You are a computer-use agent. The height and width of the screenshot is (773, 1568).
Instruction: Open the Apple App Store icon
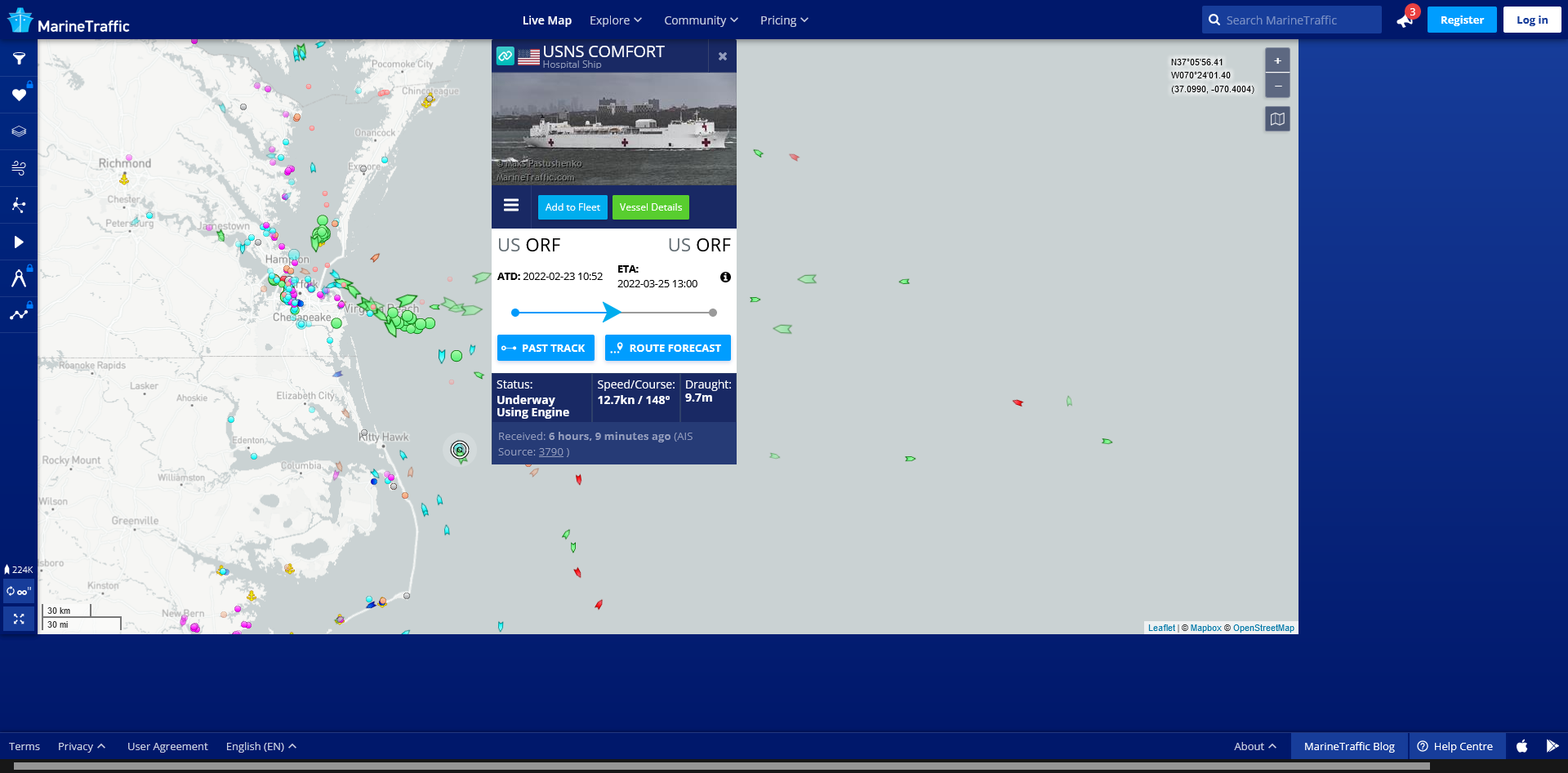click(1522, 746)
